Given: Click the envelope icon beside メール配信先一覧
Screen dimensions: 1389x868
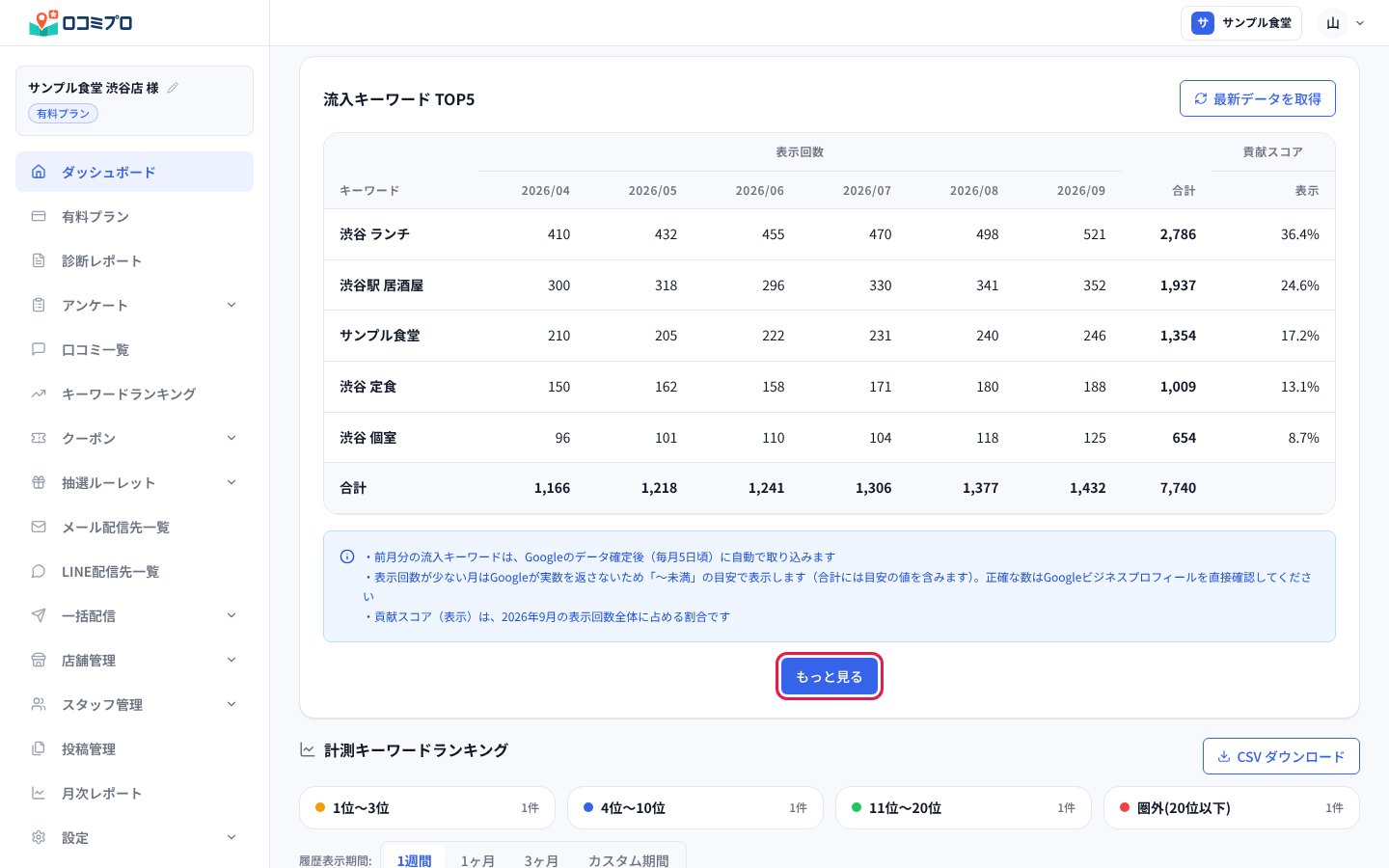Looking at the screenshot, I should coord(39,527).
